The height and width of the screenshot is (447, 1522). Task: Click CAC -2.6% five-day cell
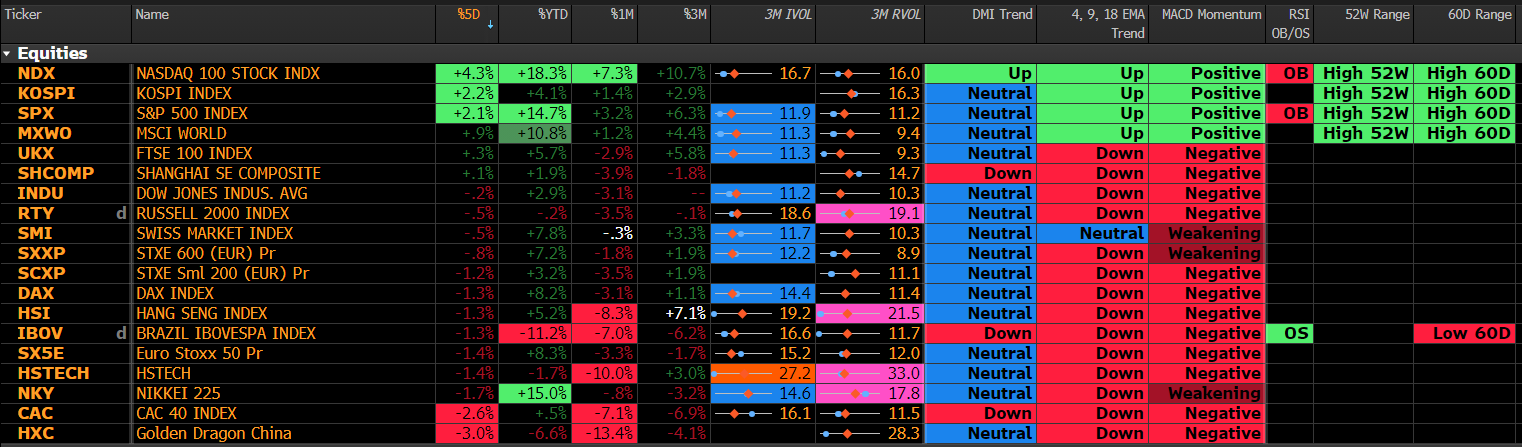click(x=467, y=413)
